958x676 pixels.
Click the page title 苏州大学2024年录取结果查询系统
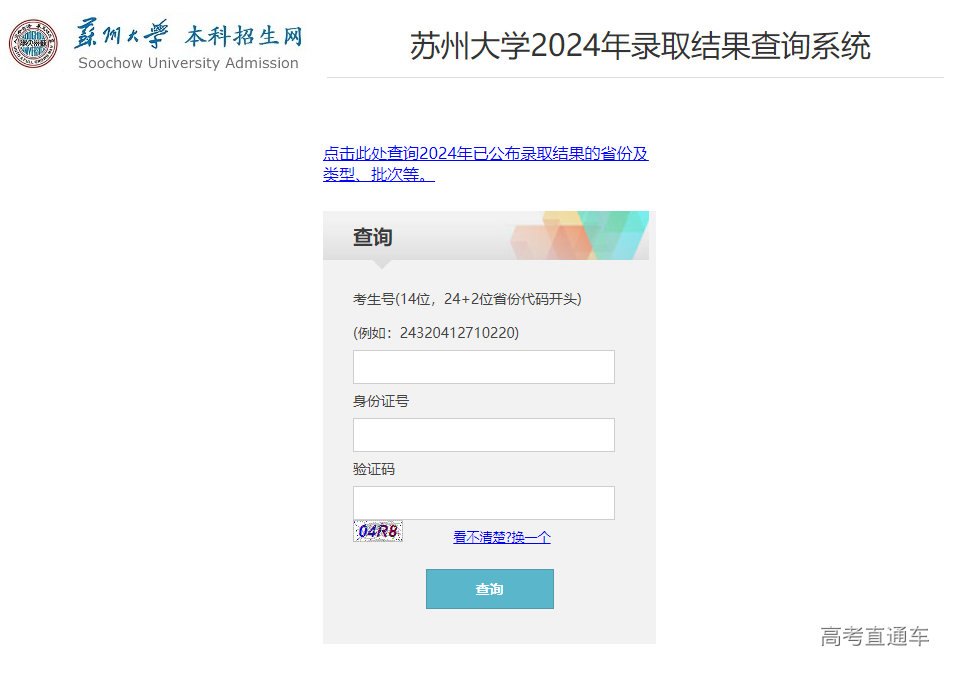639,45
